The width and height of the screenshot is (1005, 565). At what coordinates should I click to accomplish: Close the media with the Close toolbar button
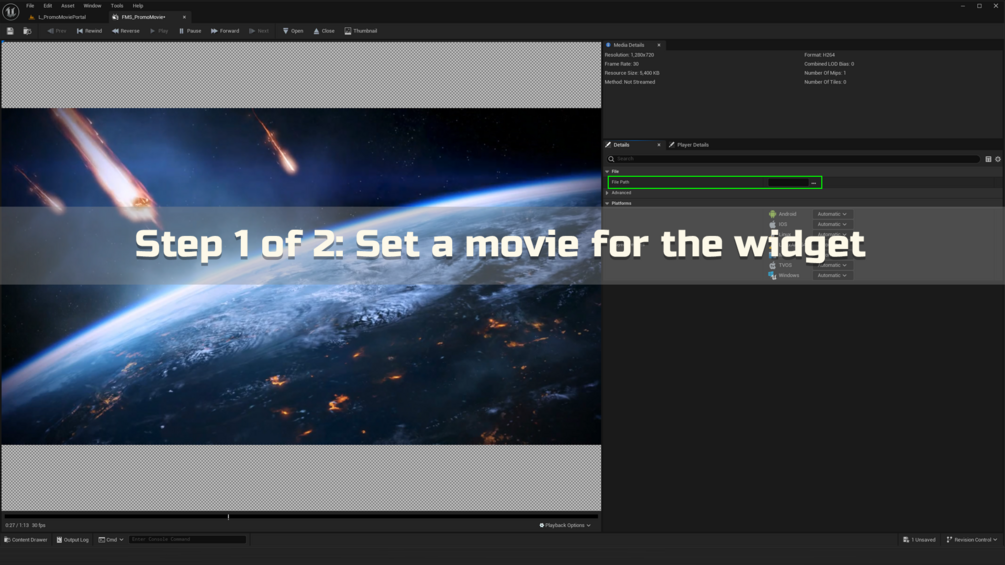(x=324, y=31)
